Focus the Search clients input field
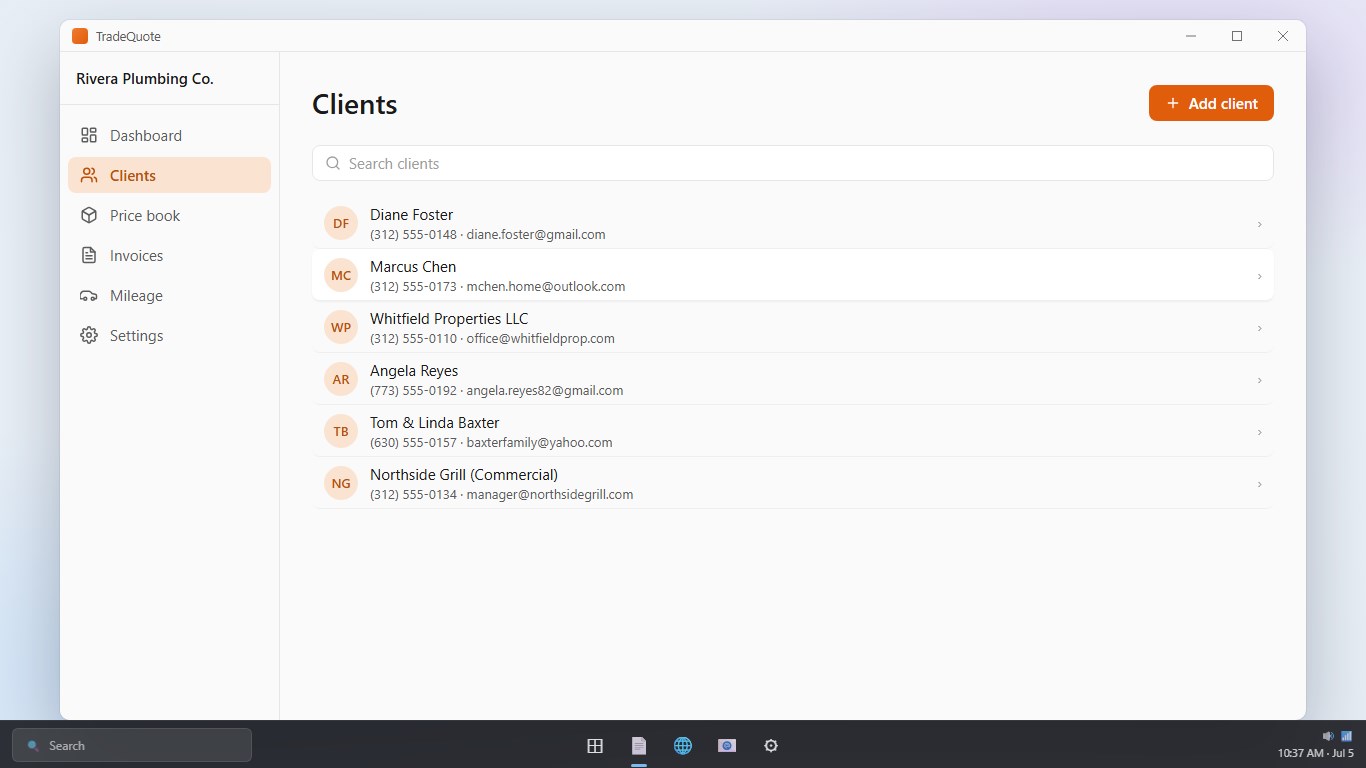This screenshot has width=1366, height=768. pyautogui.click(x=792, y=163)
